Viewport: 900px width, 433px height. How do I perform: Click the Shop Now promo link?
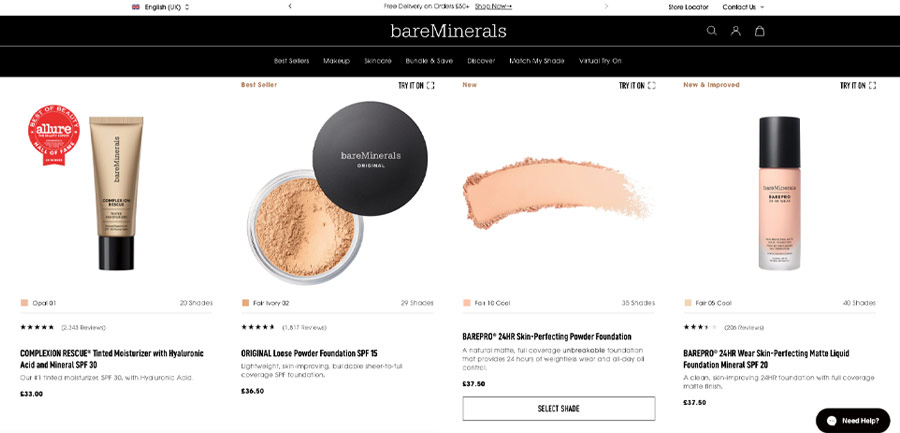pos(493,6)
